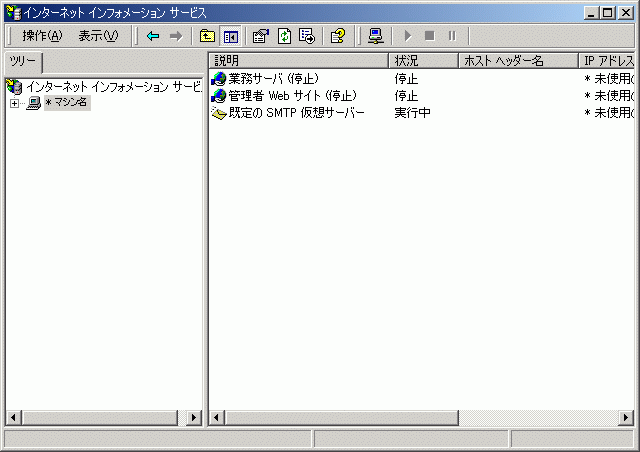The height and width of the screenshot is (452, 640).
Task: Click the Forward arrow toolbar icon
Action: 176,36
